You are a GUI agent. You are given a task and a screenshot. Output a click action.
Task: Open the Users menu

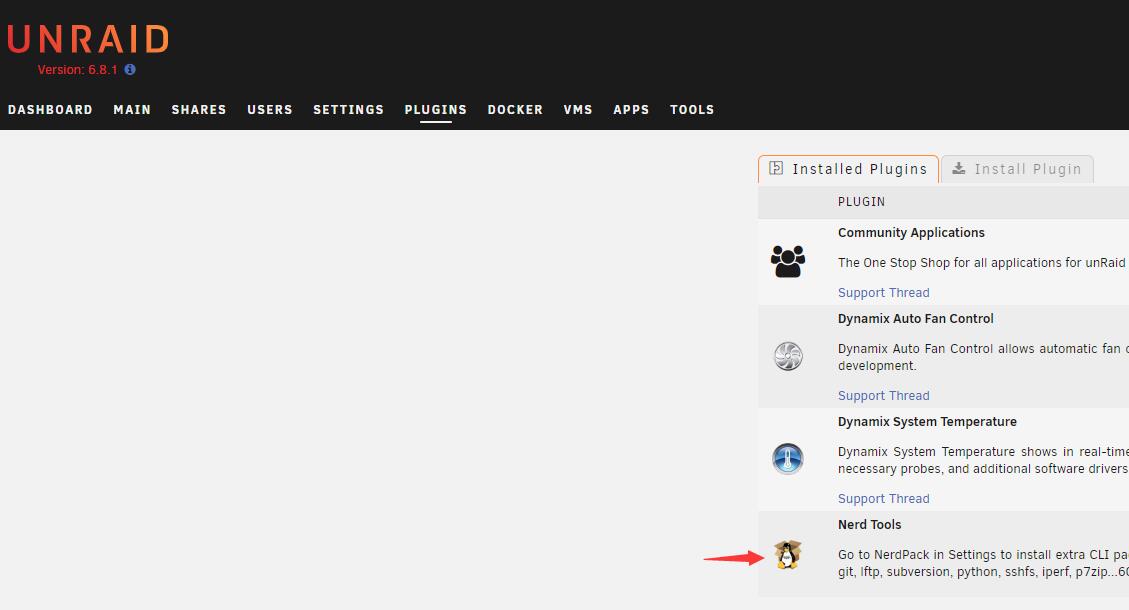point(270,109)
